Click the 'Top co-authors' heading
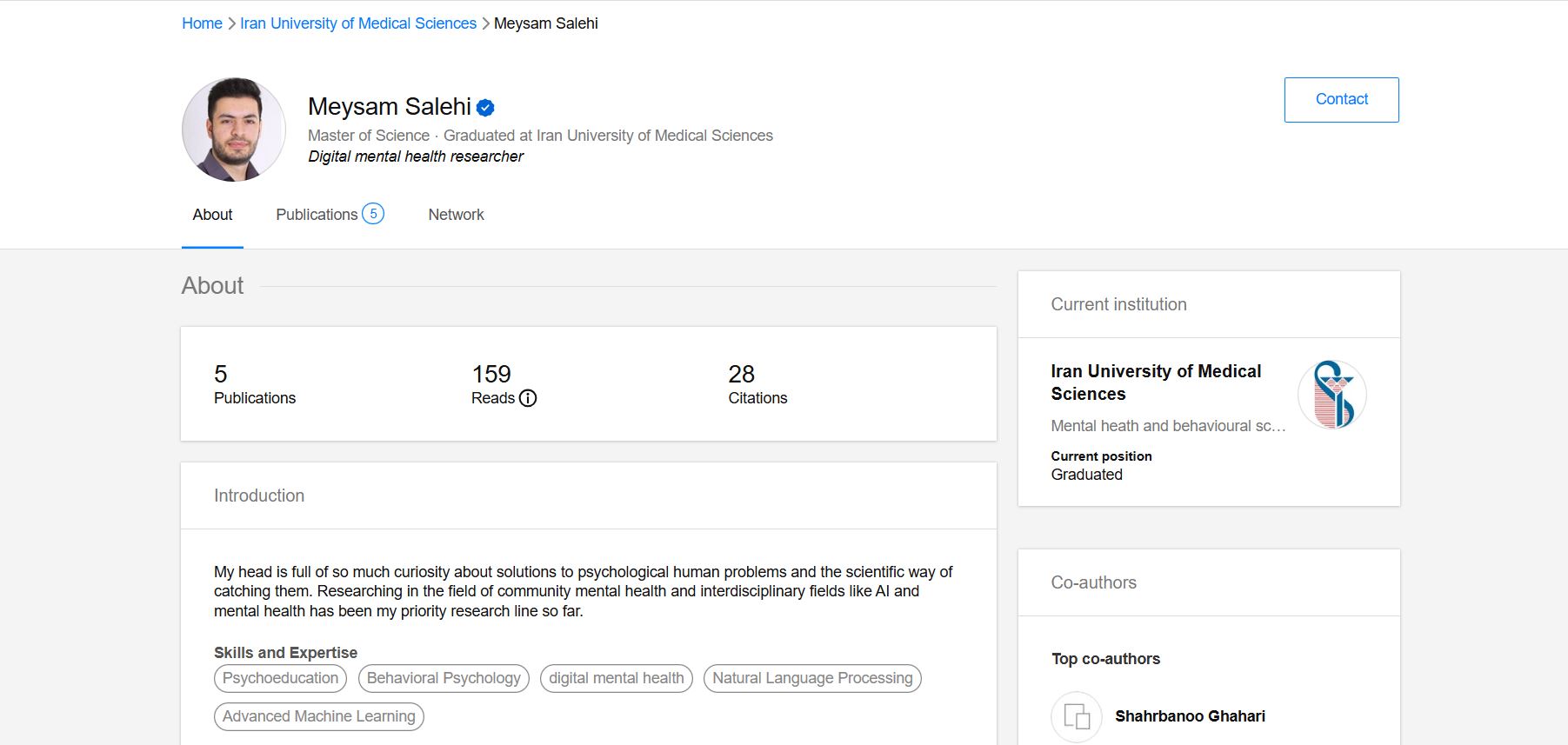The height and width of the screenshot is (745, 1568). pyautogui.click(x=1105, y=659)
